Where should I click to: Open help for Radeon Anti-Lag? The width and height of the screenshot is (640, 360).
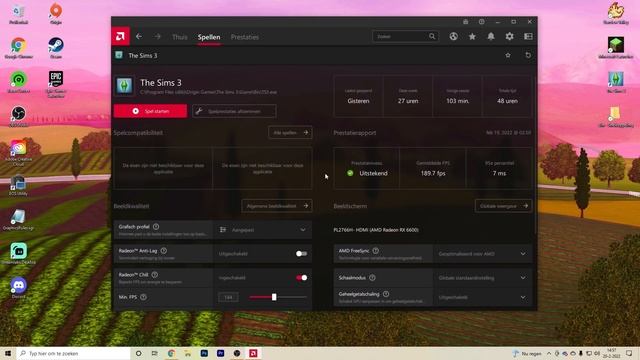164,251
